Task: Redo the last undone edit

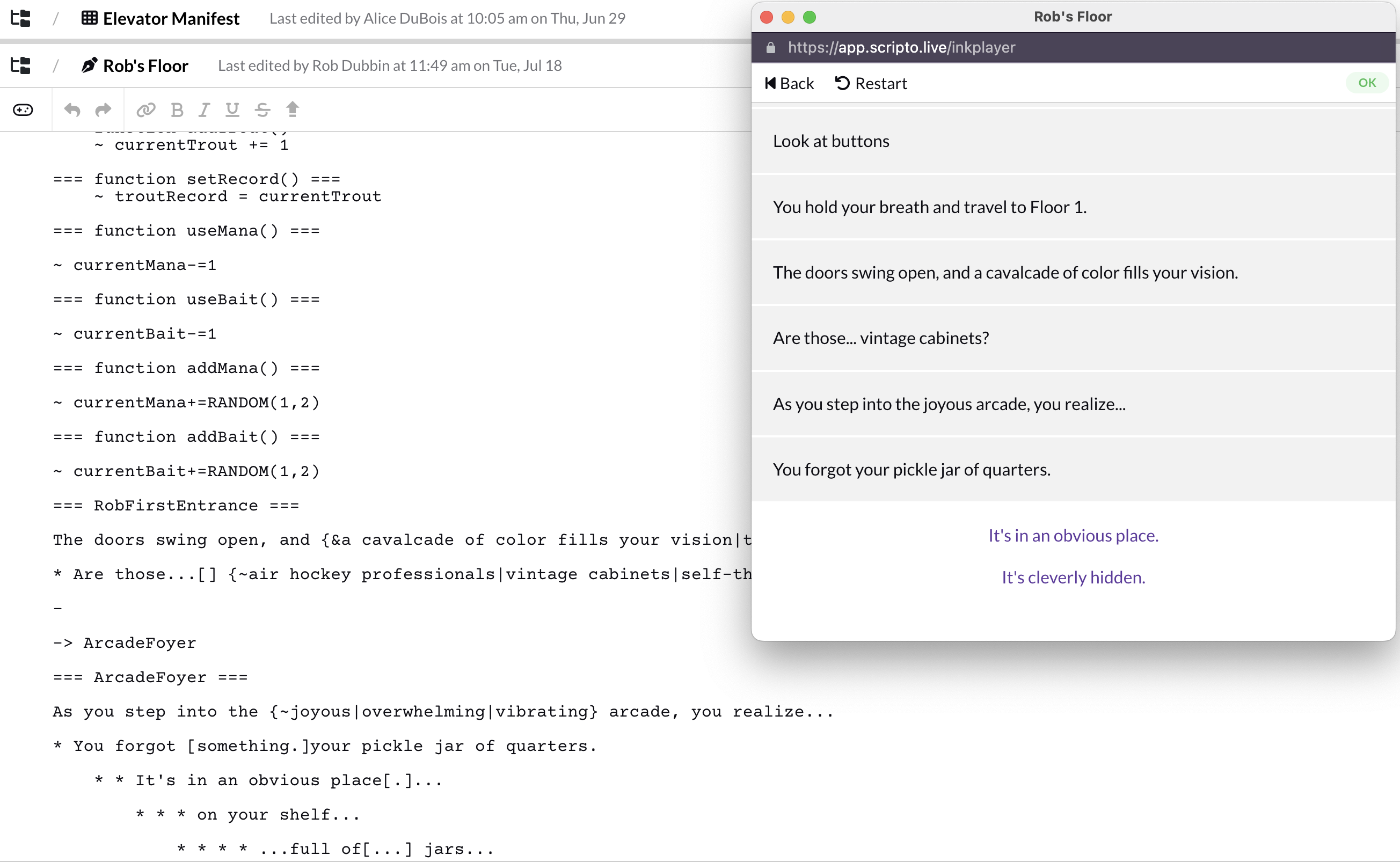Action: pyautogui.click(x=103, y=109)
